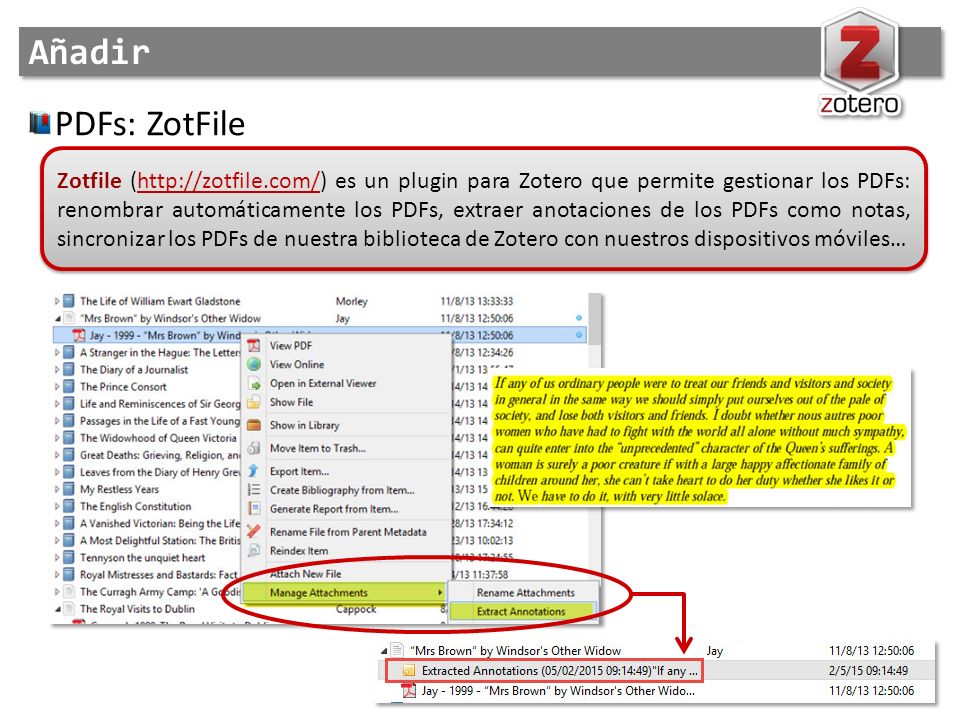The image size is (960, 720).
Task: Collapse the "Mrs Brown" by Windsor's Other Widow item
Action: point(57,318)
